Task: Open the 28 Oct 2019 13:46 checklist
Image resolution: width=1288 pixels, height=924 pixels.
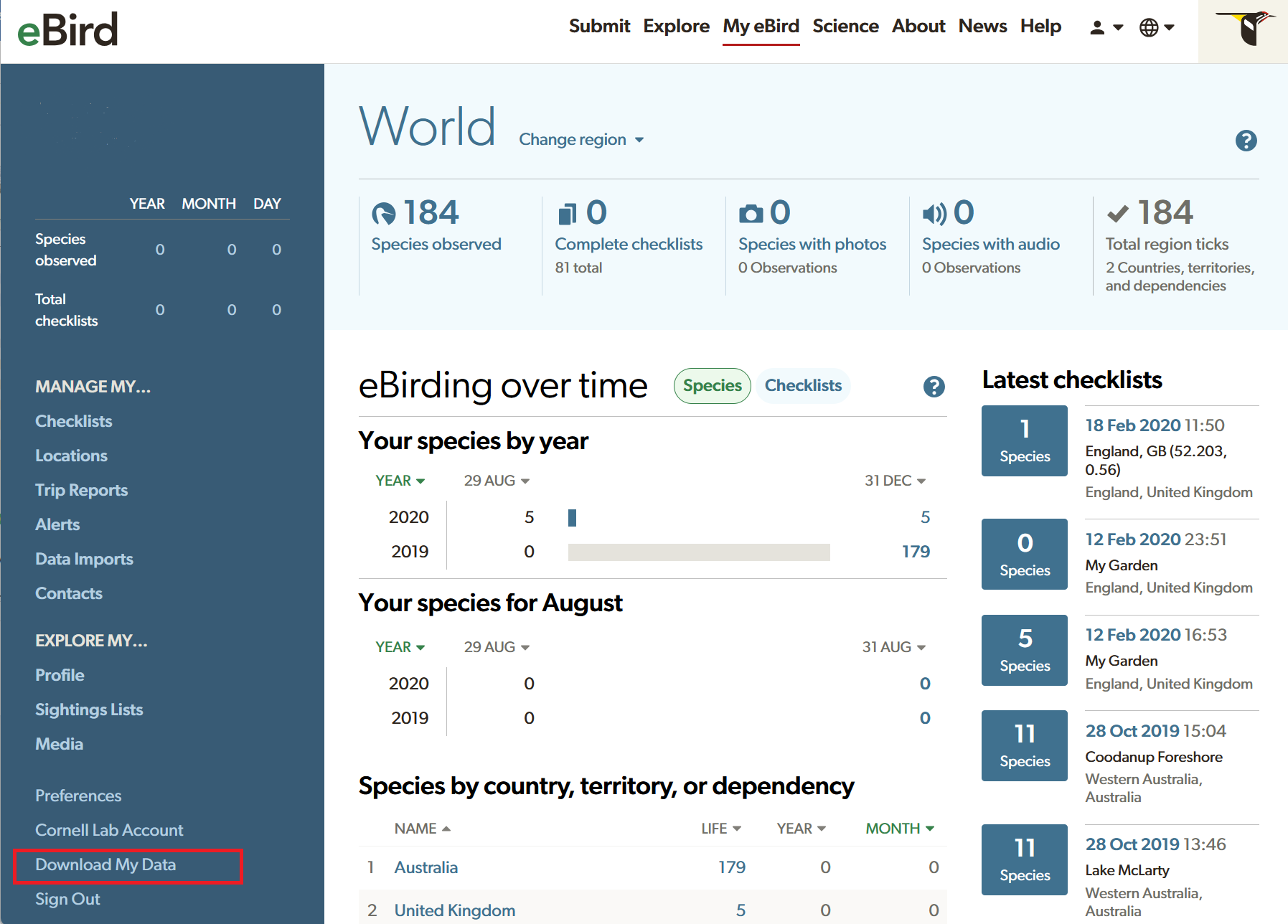Action: point(1132,844)
